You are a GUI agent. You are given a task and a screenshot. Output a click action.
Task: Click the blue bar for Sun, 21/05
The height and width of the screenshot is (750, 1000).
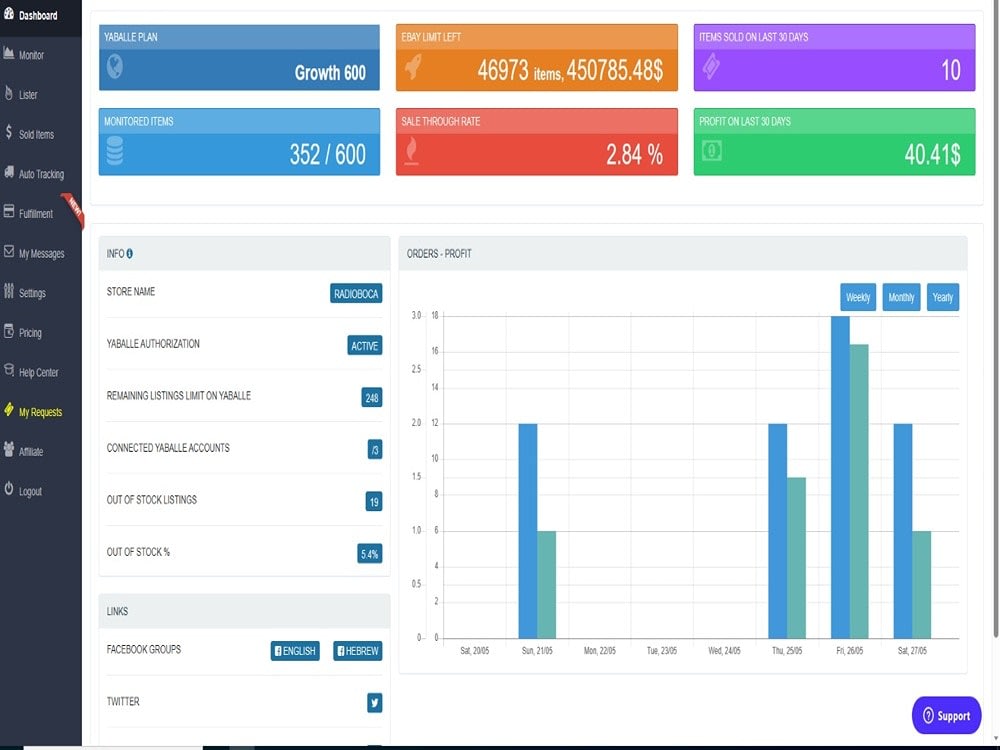point(527,531)
